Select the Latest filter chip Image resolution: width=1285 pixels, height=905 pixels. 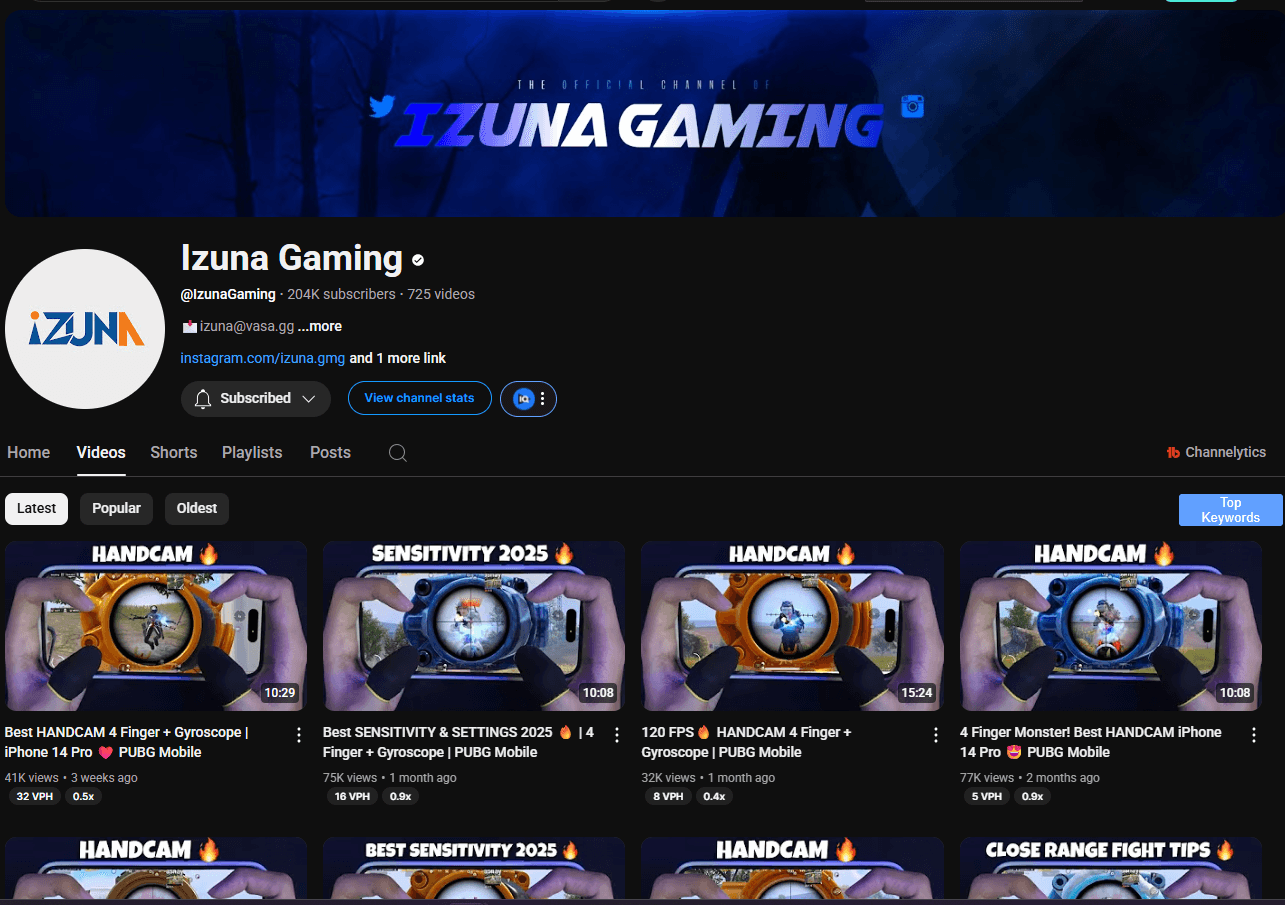(37, 508)
